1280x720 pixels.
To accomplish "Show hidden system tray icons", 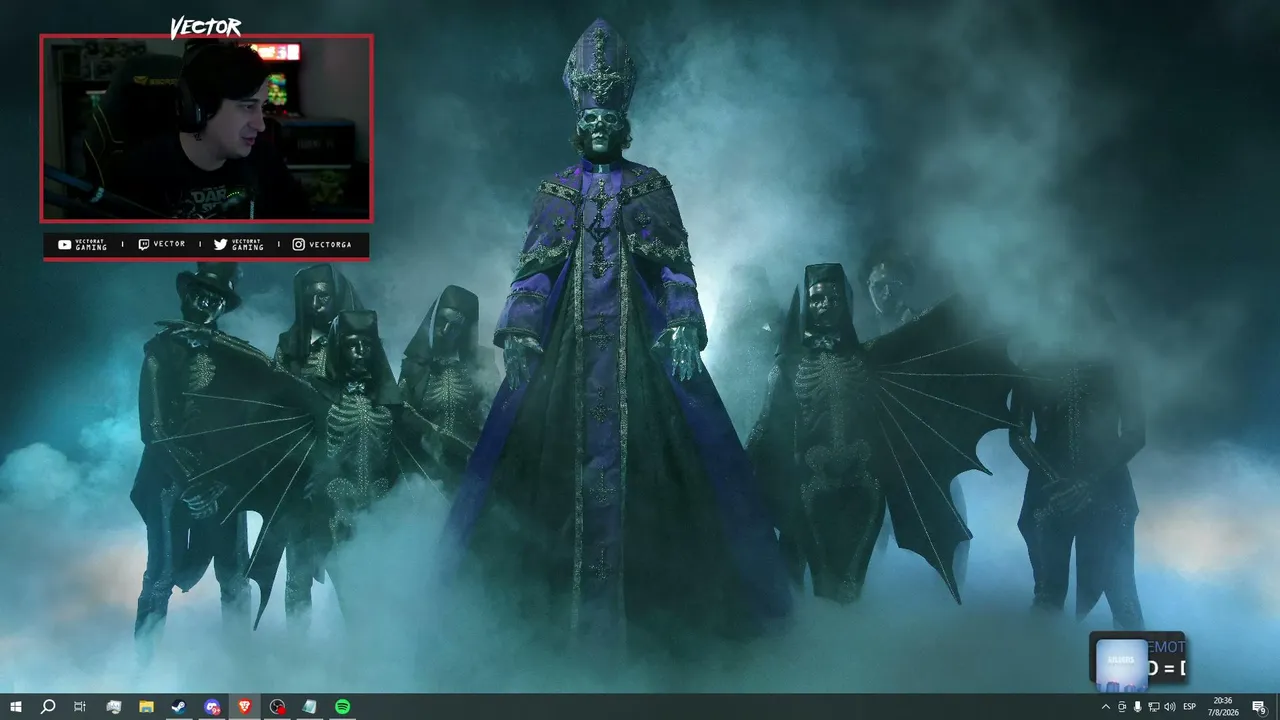I will 1105,707.
